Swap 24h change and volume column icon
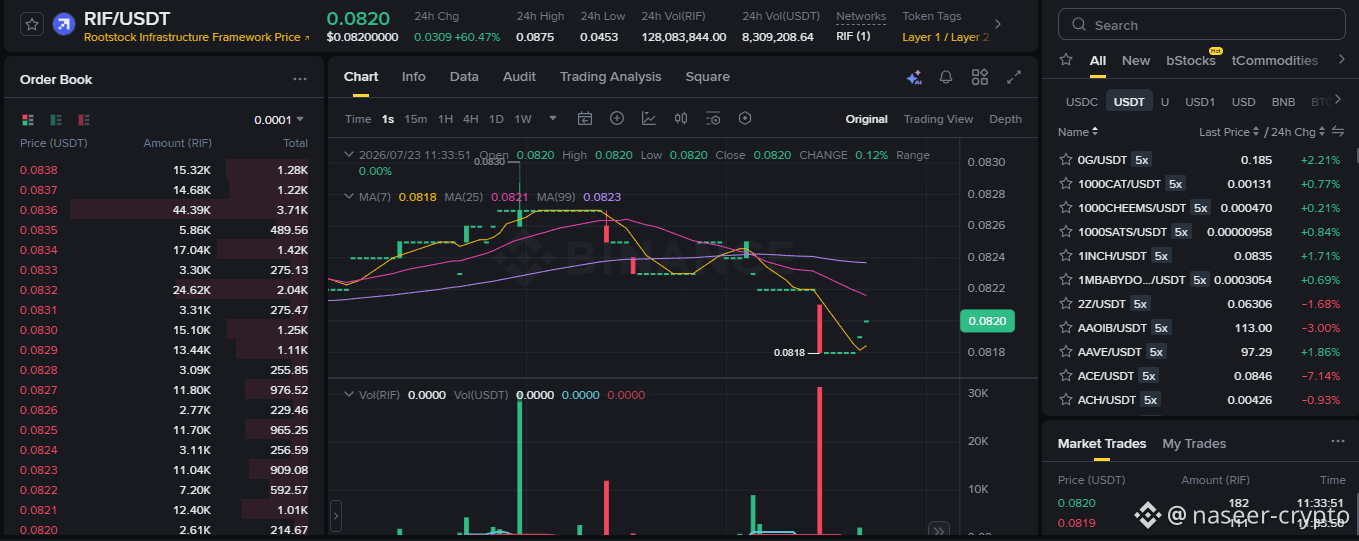The image size is (1359, 541). [1338, 132]
